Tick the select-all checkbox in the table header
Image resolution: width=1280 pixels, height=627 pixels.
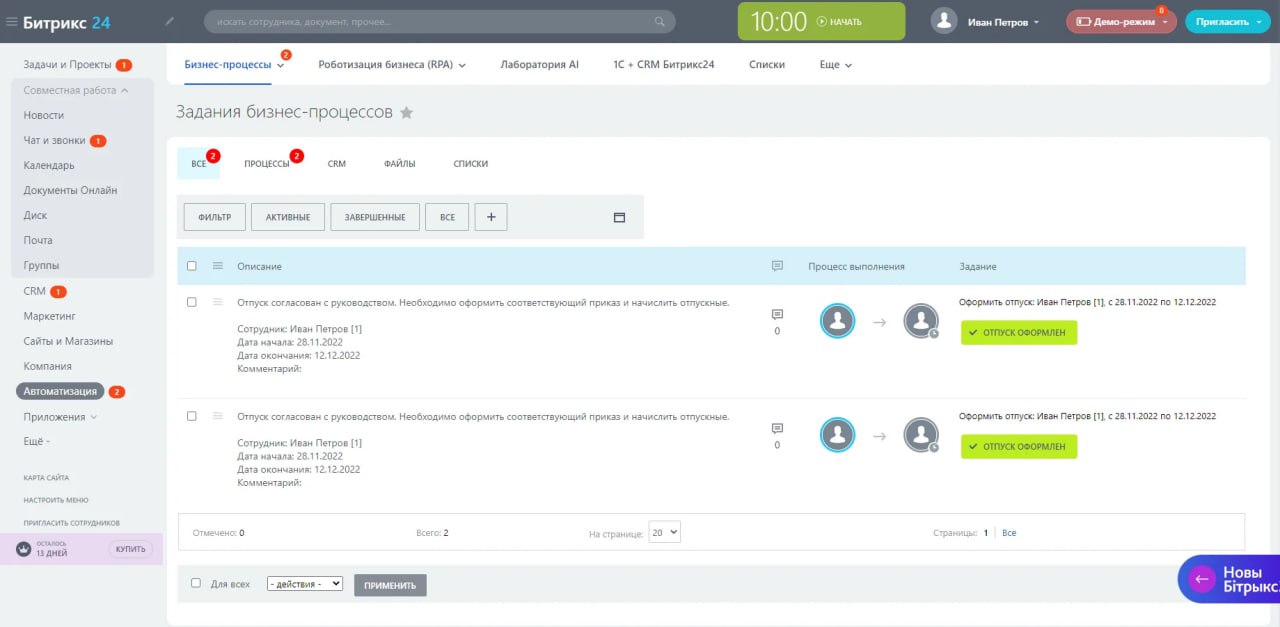(192, 266)
